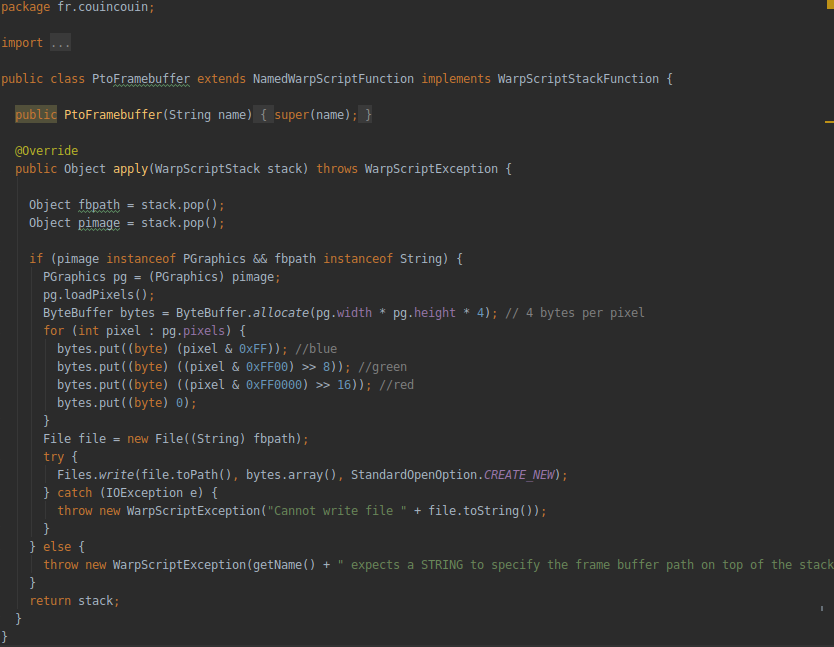This screenshot has height=647, width=834.
Task: Click the "return stack;" statement
Action: coord(74,601)
